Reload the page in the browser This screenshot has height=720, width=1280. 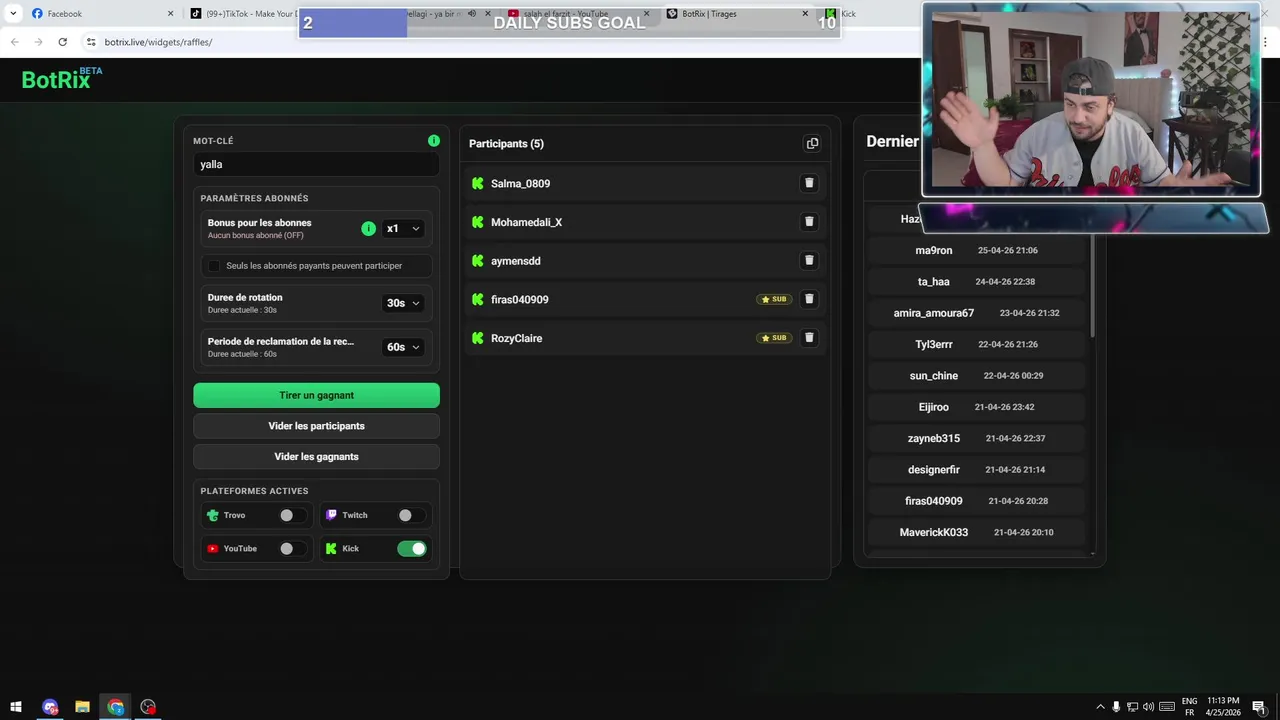point(62,42)
